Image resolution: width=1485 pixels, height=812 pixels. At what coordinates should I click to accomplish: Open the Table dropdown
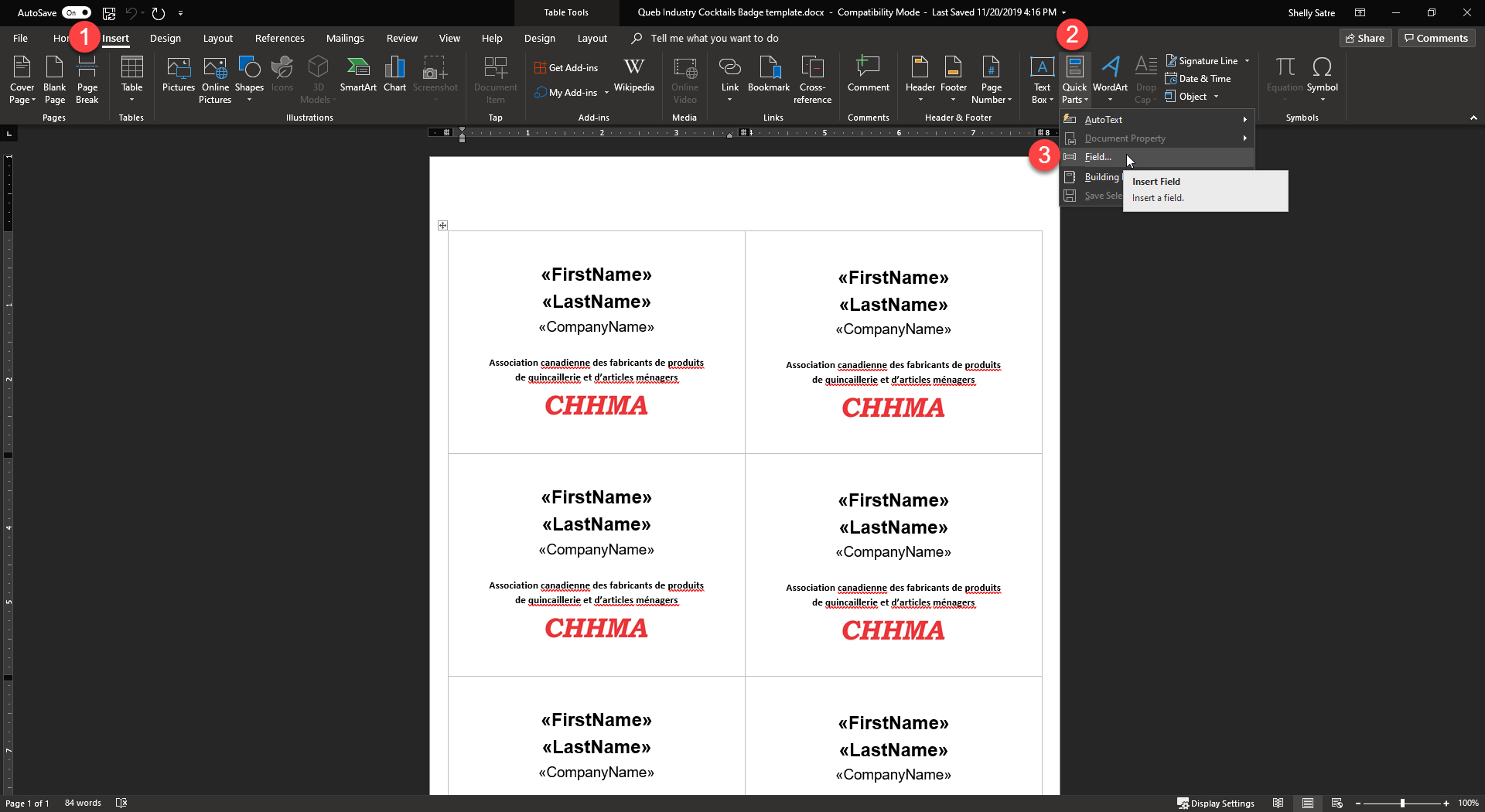(x=131, y=79)
